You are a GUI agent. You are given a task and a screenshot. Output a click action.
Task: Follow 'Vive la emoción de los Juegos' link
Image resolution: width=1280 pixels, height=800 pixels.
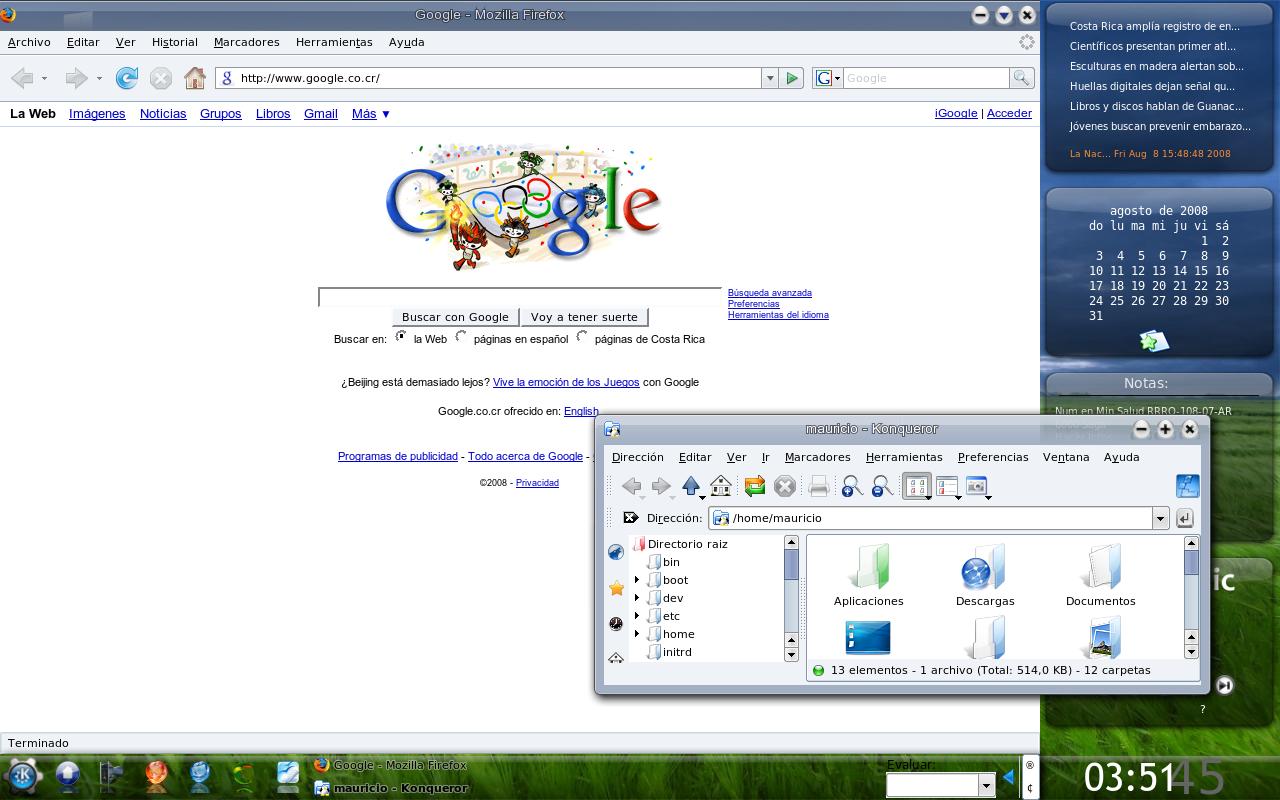tap(566, 382)
